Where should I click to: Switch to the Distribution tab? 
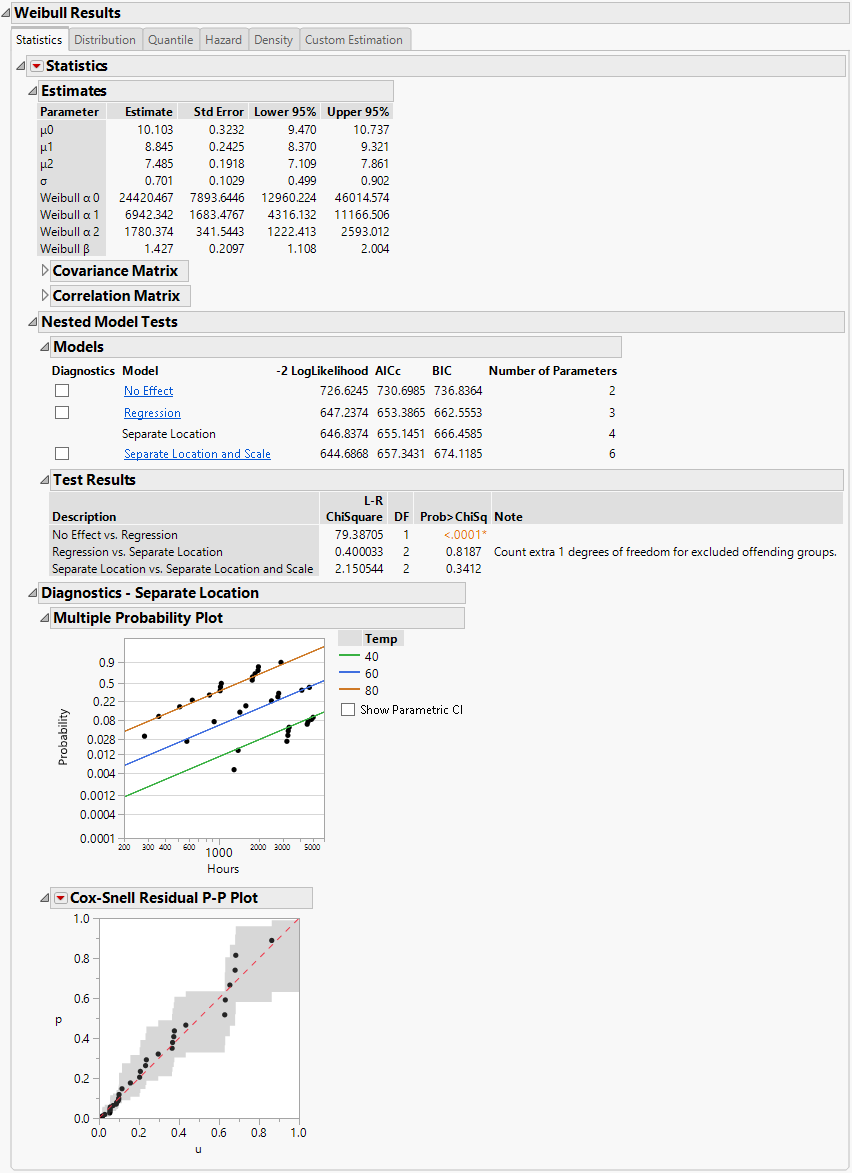point(105,40)
